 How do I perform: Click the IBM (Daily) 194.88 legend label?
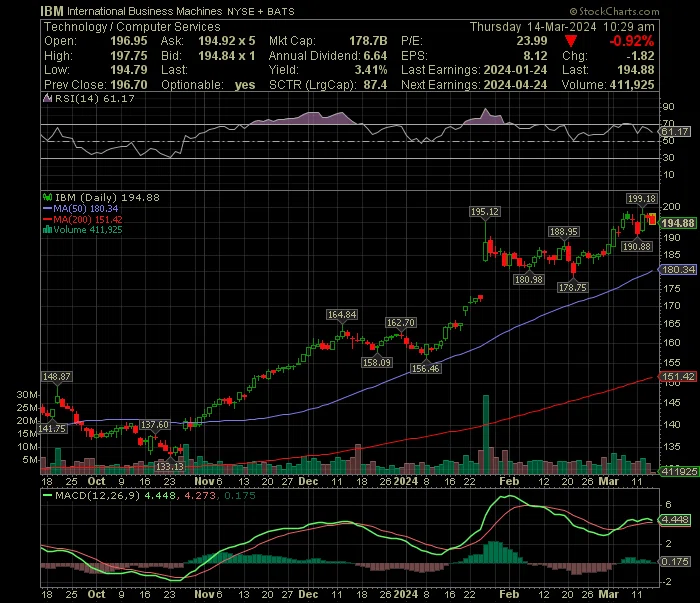(107, 197)
